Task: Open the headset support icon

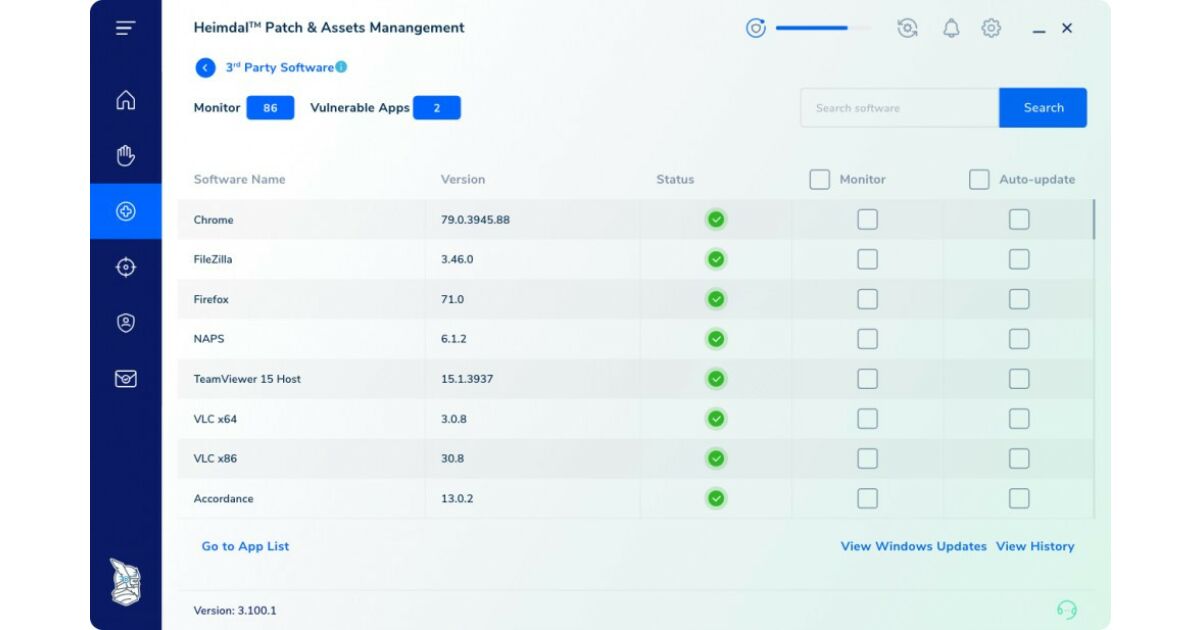Action: click(1067, 609)
